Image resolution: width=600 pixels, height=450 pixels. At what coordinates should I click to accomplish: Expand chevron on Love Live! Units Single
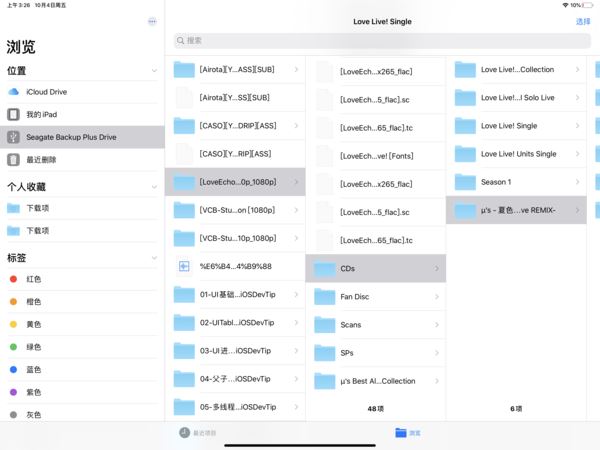(x=577, y=154)
